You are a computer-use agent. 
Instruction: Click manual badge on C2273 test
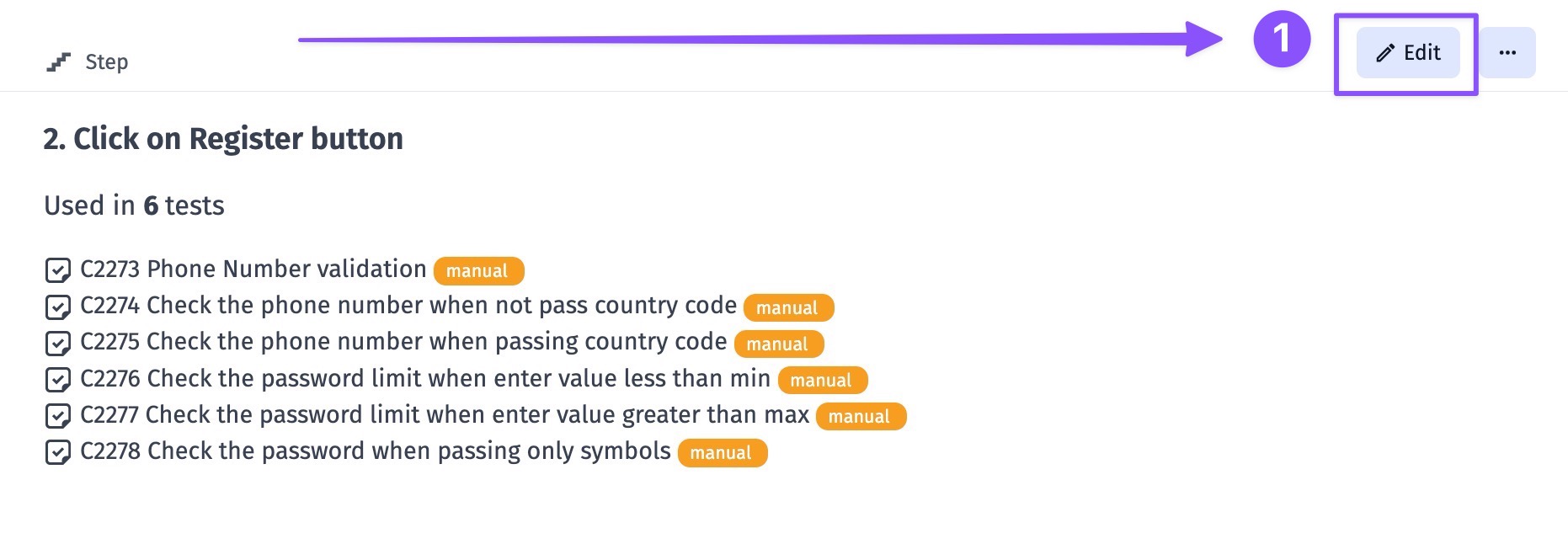[x=477, y=271]
